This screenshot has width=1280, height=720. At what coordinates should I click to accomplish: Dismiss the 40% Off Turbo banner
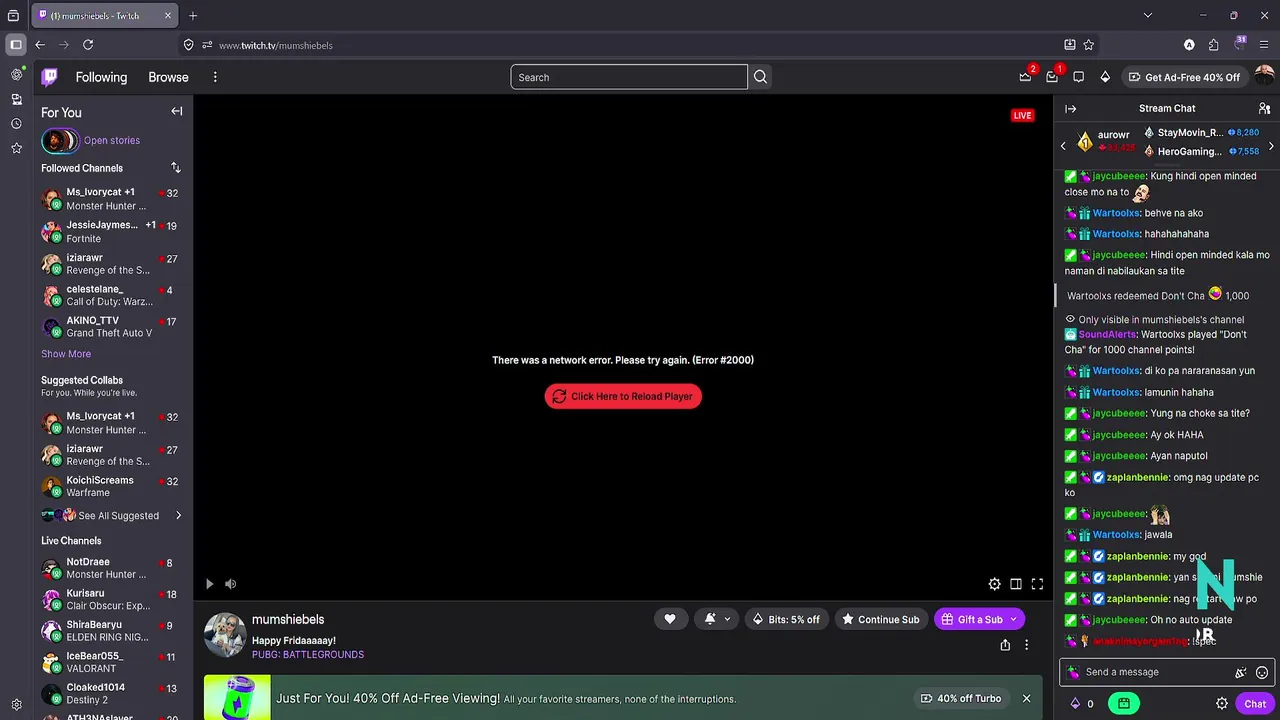(1026, 698)
